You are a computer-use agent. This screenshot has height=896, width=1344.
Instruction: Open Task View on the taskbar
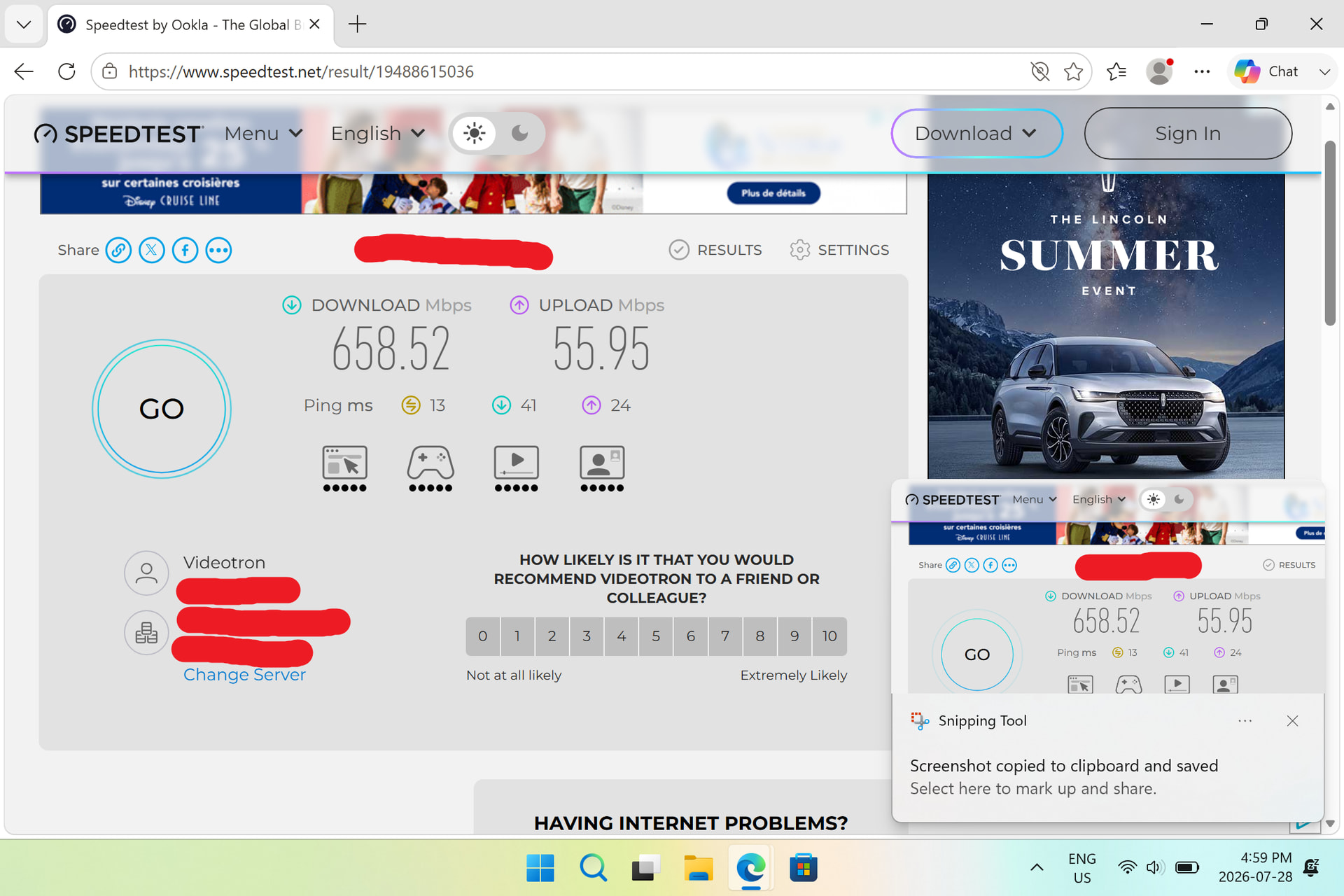pos(645,868)
